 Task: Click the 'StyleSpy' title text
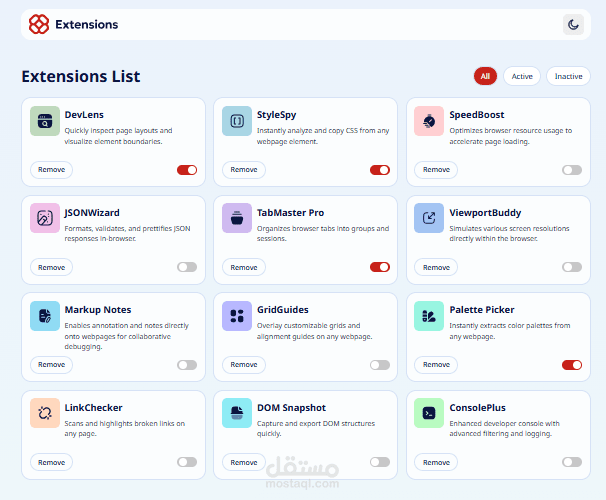click(276, 115)
